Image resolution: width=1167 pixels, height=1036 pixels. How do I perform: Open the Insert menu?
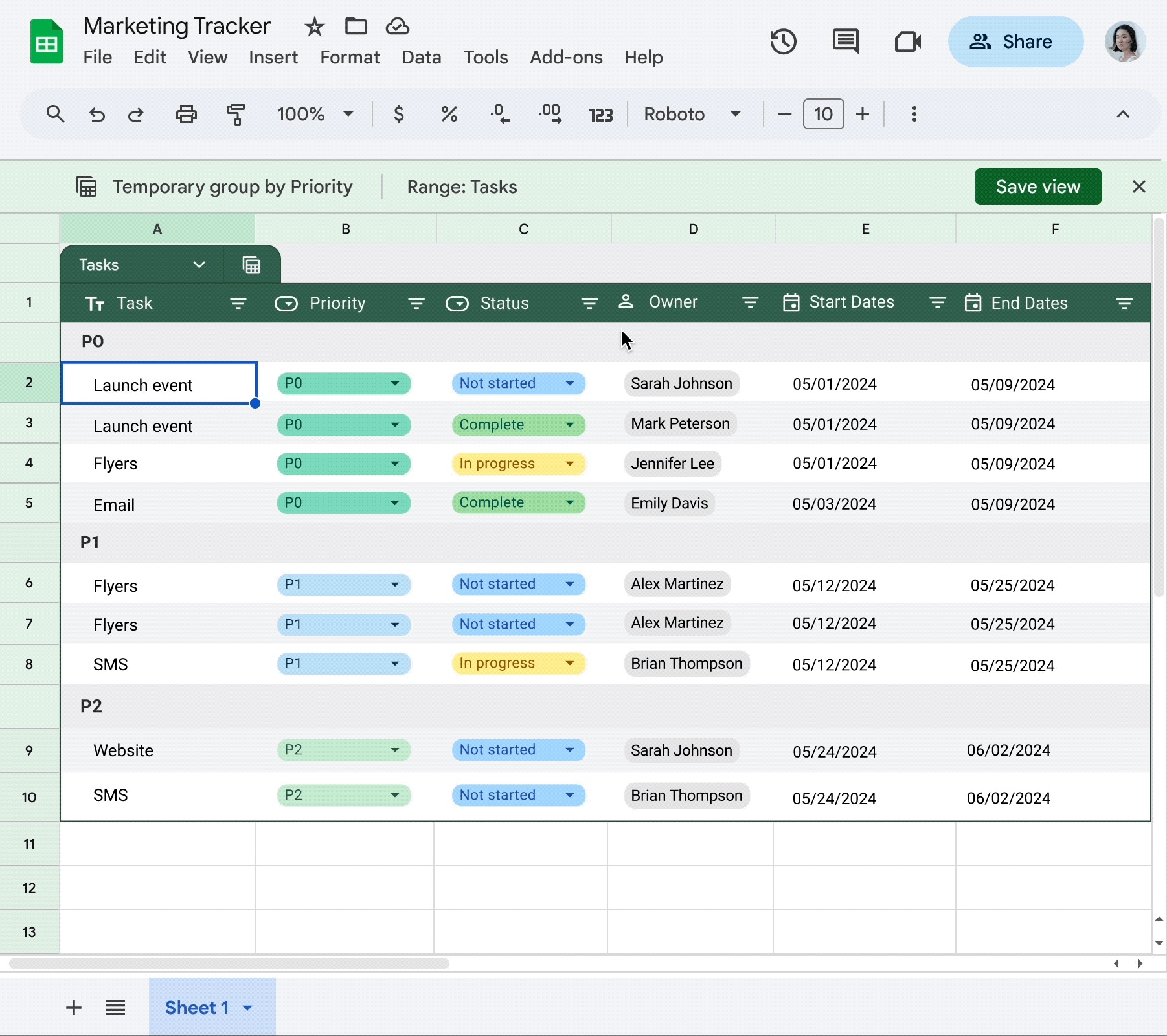point(273,57)
